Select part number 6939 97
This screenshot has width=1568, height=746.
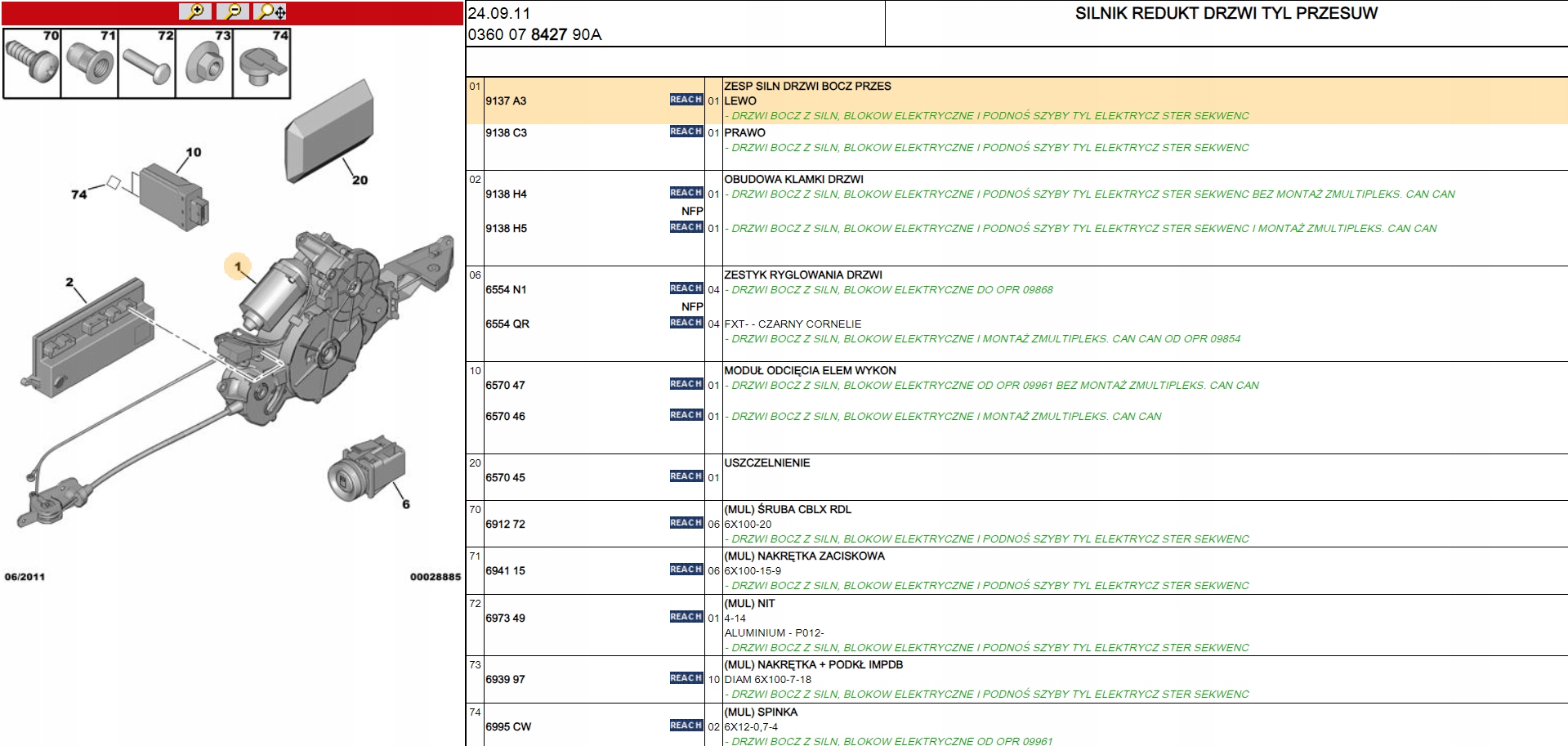(x=505, y=679)
